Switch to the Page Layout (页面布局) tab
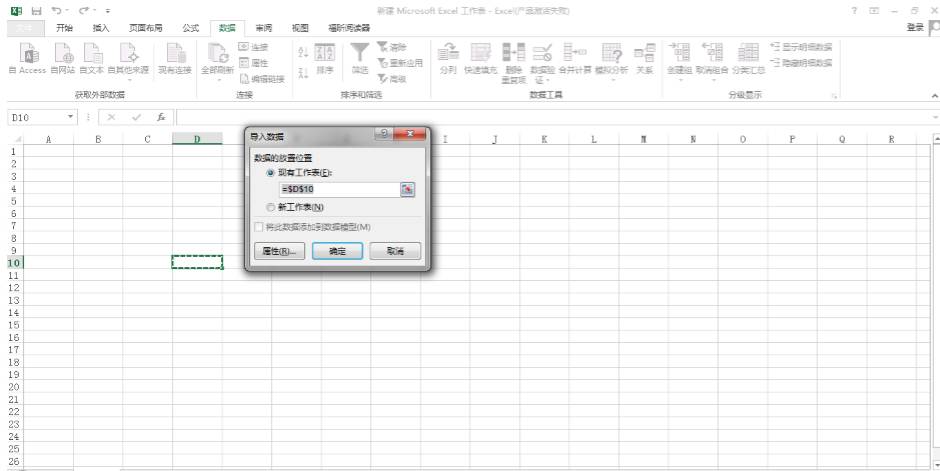The height and width of the screenshot is (471, 940). (x=146, y=28)
